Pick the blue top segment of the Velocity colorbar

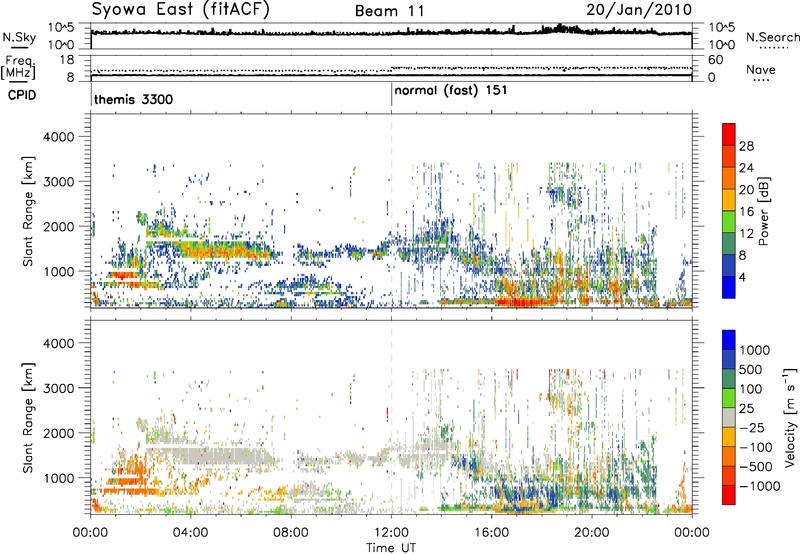pyautogui.click(x=729, y=340)
